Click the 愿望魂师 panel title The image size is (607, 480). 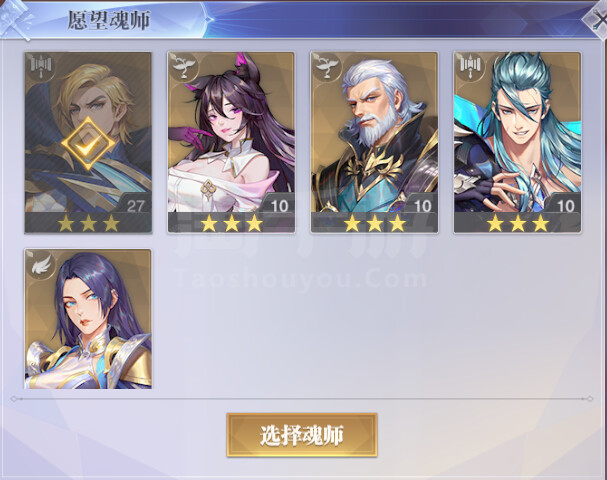point(109,21)
